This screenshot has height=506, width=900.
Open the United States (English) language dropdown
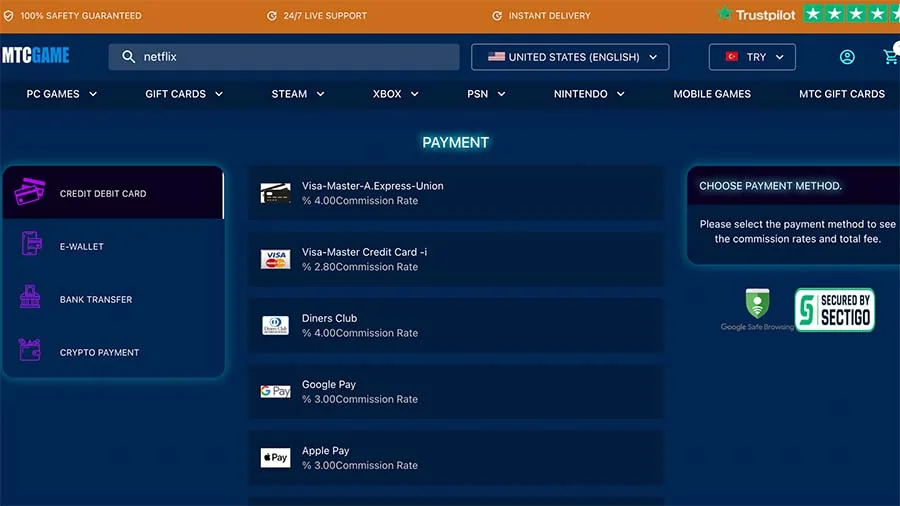[570, 57]
